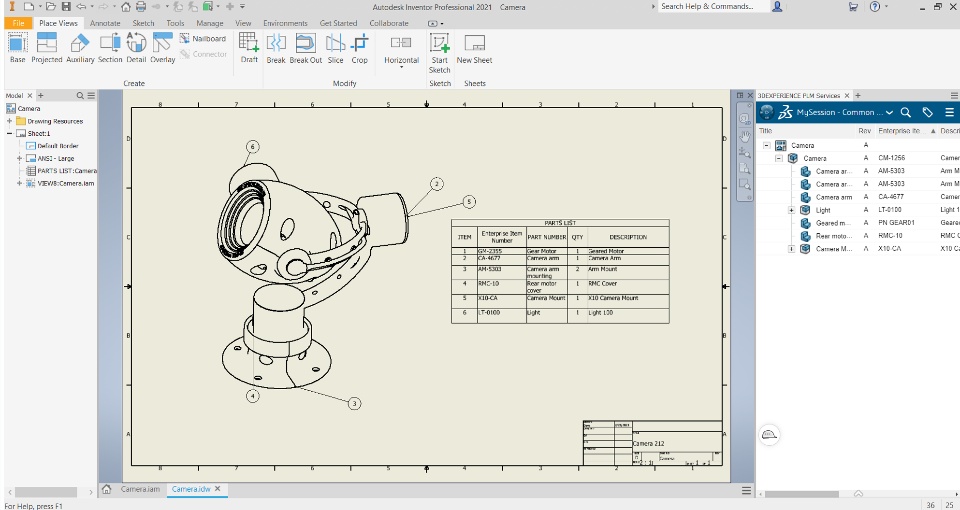960x510 pixels.
Task: Expand the Light item in PLM tree
Action: [x=791, y=210]
